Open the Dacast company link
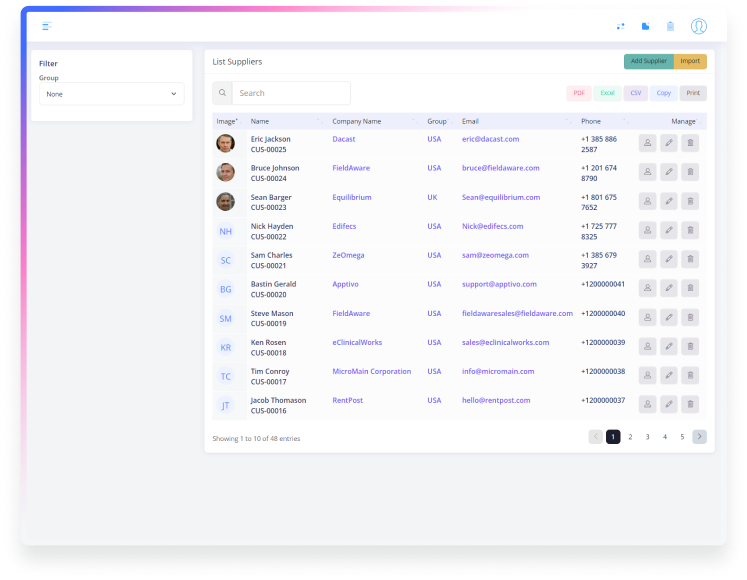 pyautogui.click(x=344, y=139)
